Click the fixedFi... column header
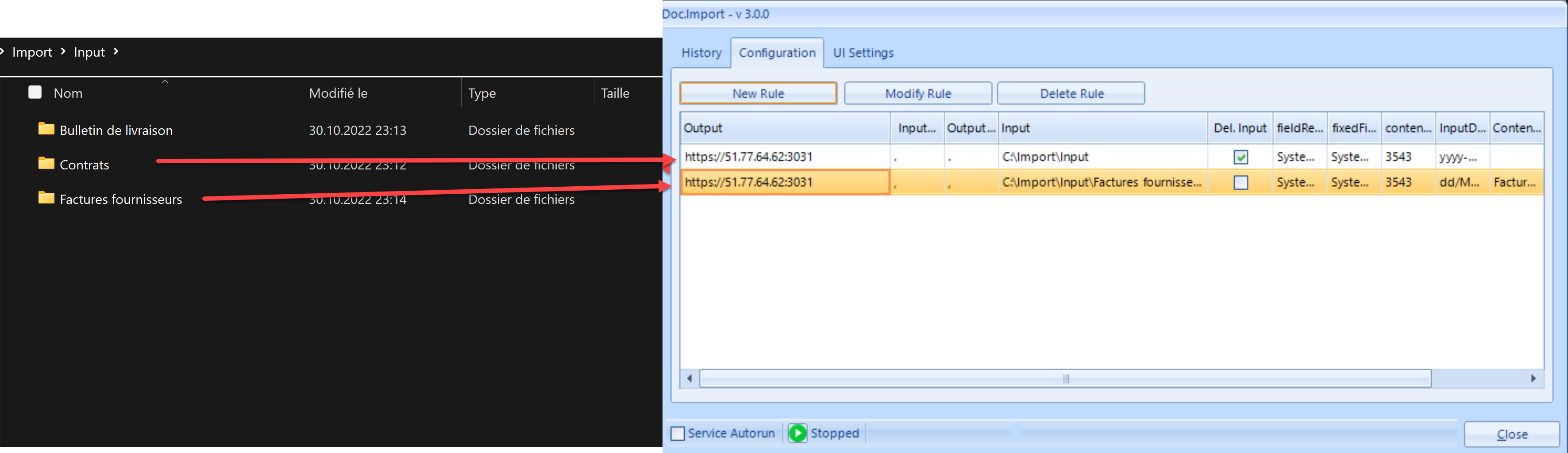Viewport: 1568px width, 453px height. tap(1354, 128)
